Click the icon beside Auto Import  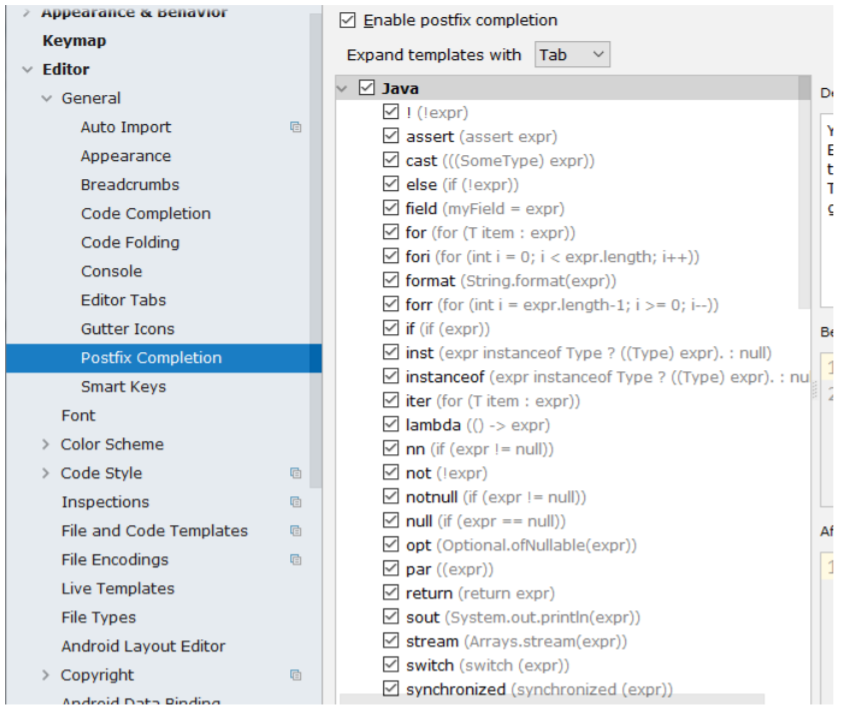tap(296, 127)
